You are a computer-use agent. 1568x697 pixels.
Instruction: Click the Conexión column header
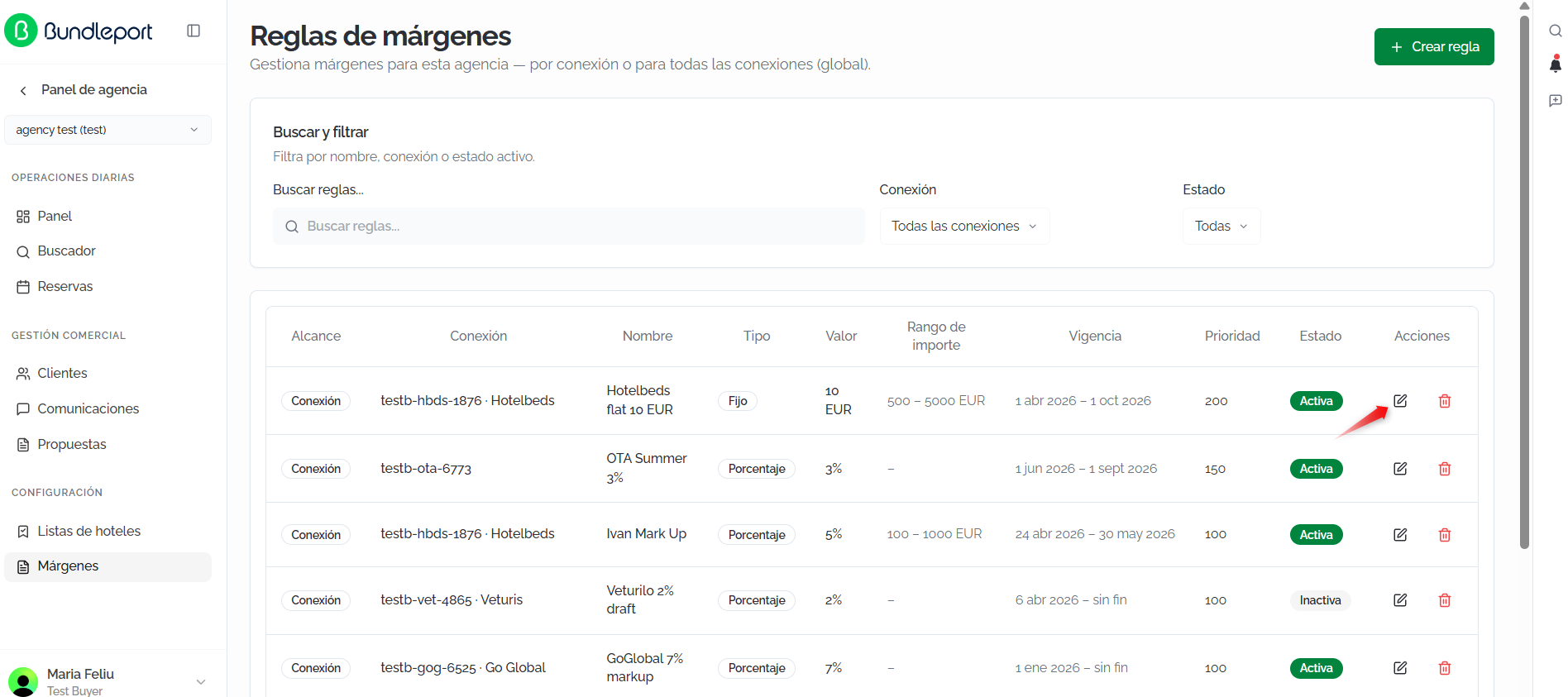pyautogui.click(x=479, y=337)
